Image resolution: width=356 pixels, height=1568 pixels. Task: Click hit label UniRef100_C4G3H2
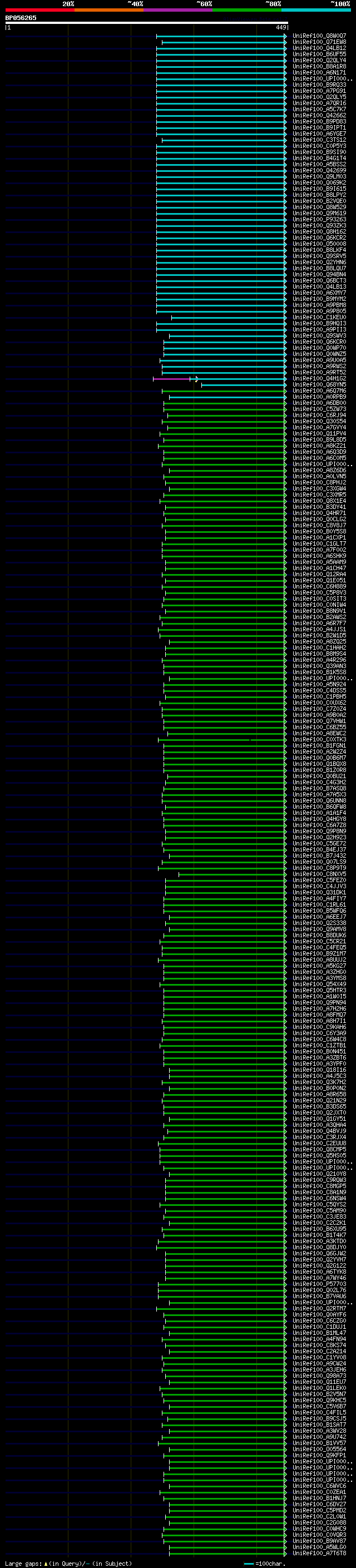(319, 782)
